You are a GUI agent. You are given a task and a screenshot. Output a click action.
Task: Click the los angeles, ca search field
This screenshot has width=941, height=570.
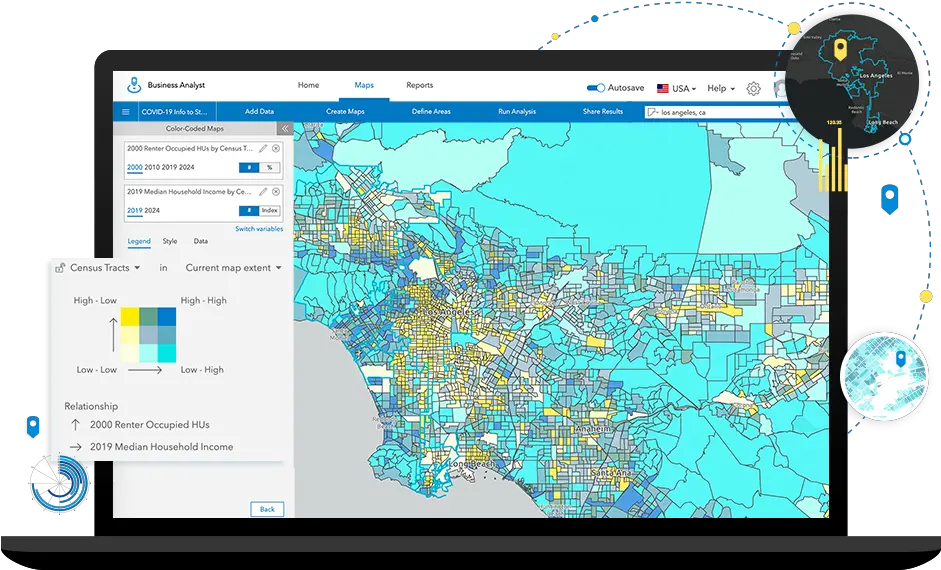coord(720,112)
